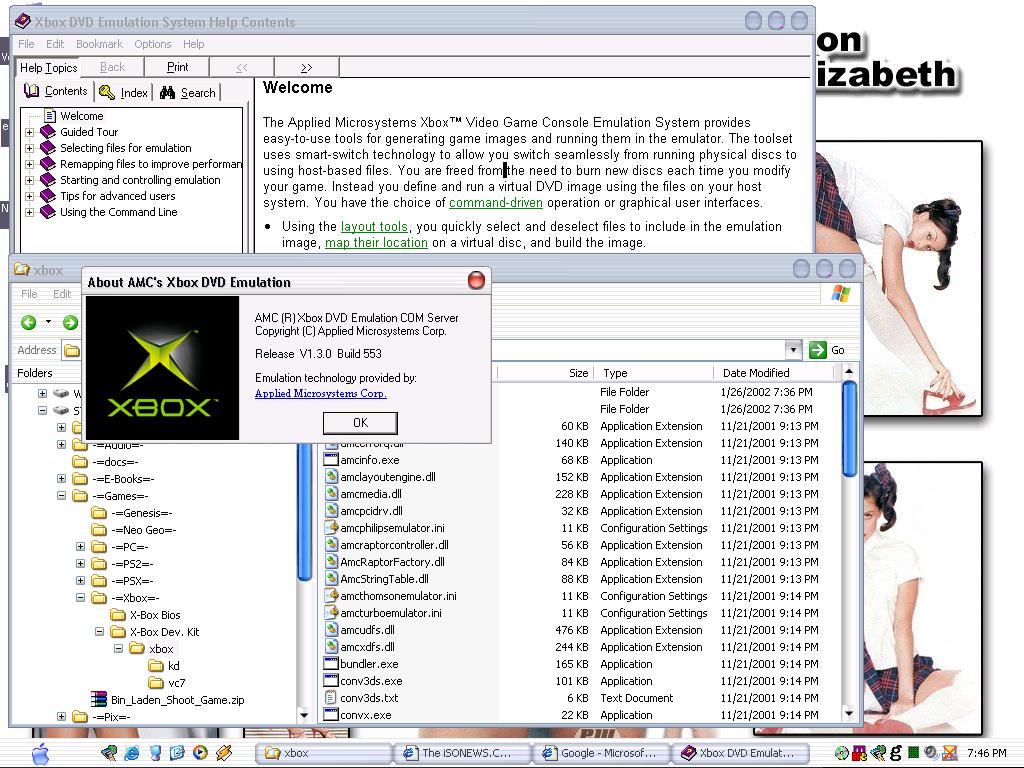
Task: Collapse the -=Games=- folder
Action: (x=61, y=496)
